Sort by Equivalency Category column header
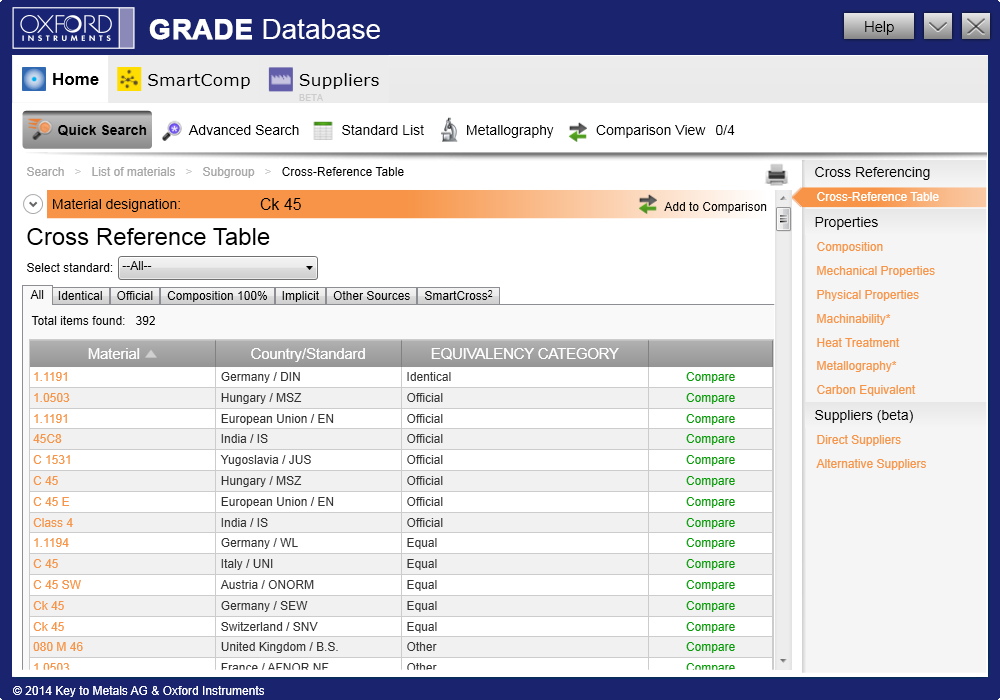The image size is (1000, 700). pyautogui.click(x=525, y=354)
